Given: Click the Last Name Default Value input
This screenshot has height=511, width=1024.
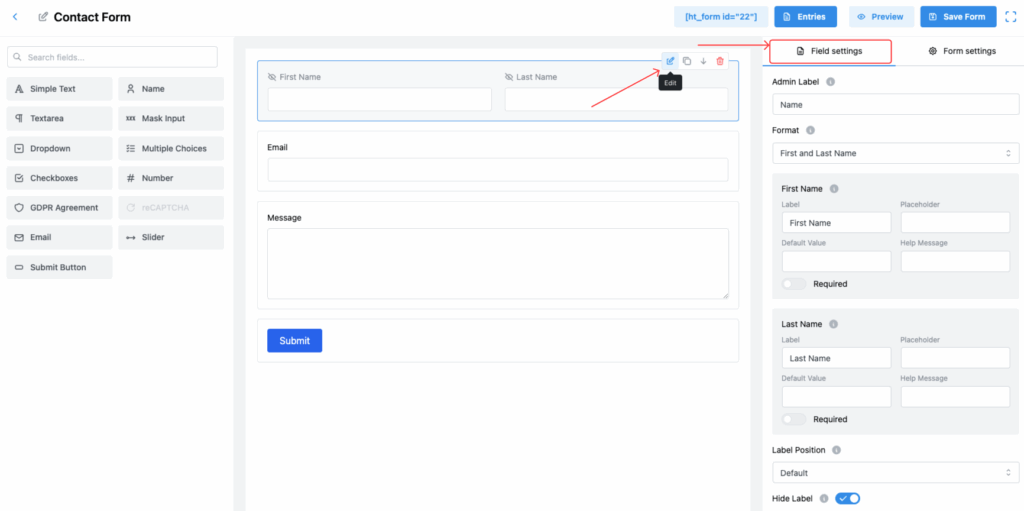Looking at the screenshot, I should coord(837,397).
